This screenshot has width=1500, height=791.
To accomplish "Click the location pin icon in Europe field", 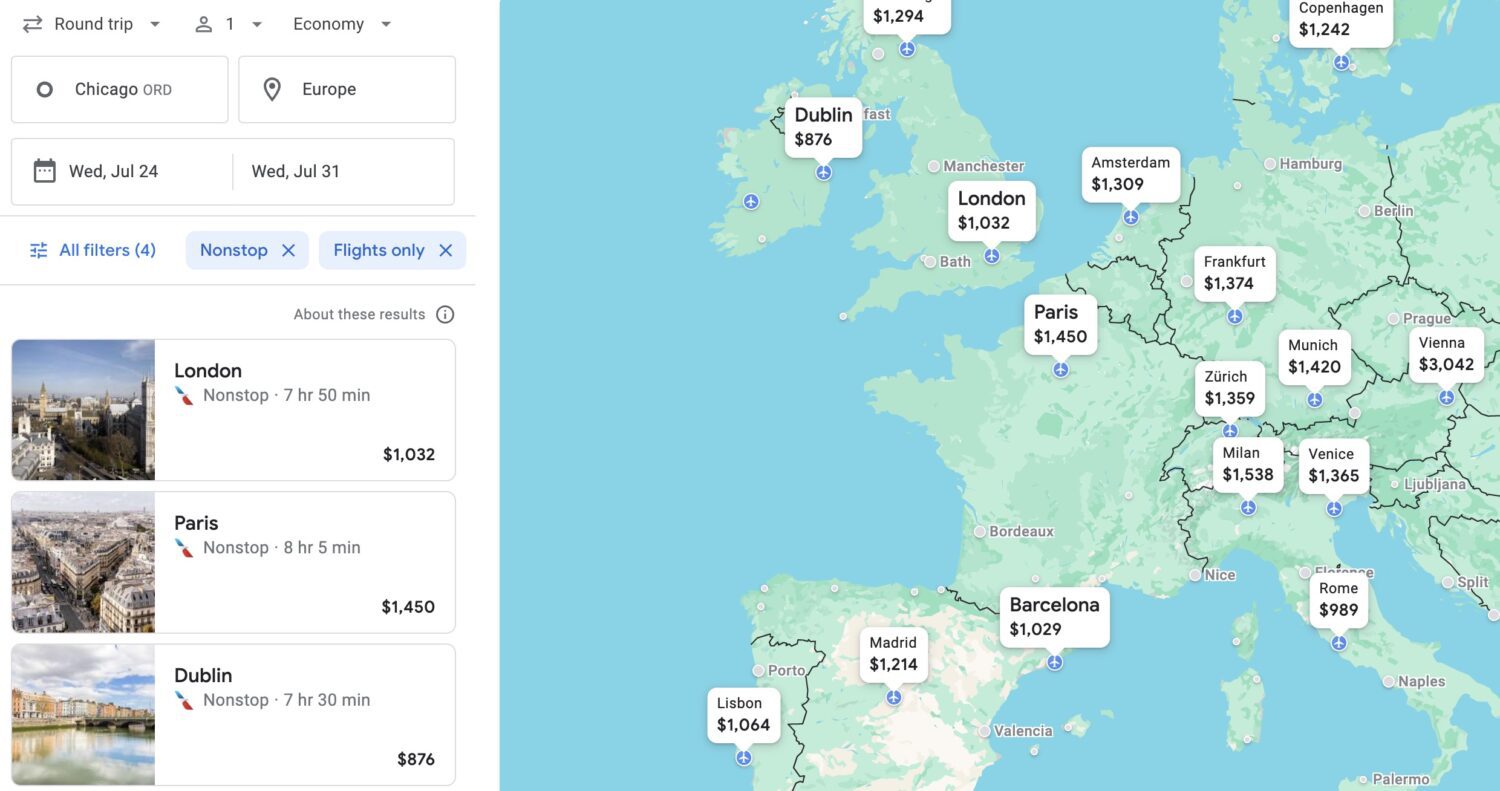I will point(271,88).
